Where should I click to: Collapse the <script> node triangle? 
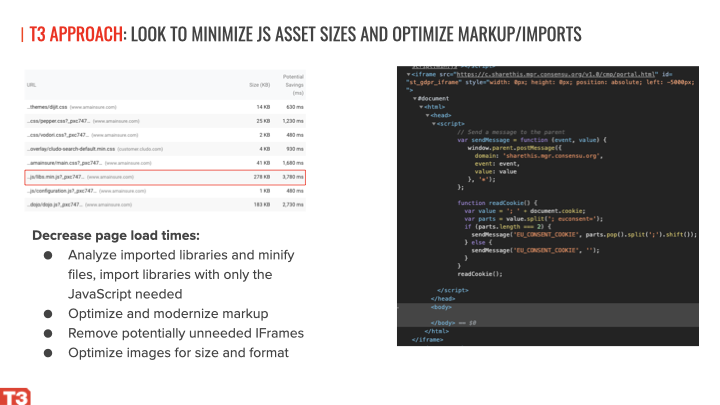click(434, 124)
